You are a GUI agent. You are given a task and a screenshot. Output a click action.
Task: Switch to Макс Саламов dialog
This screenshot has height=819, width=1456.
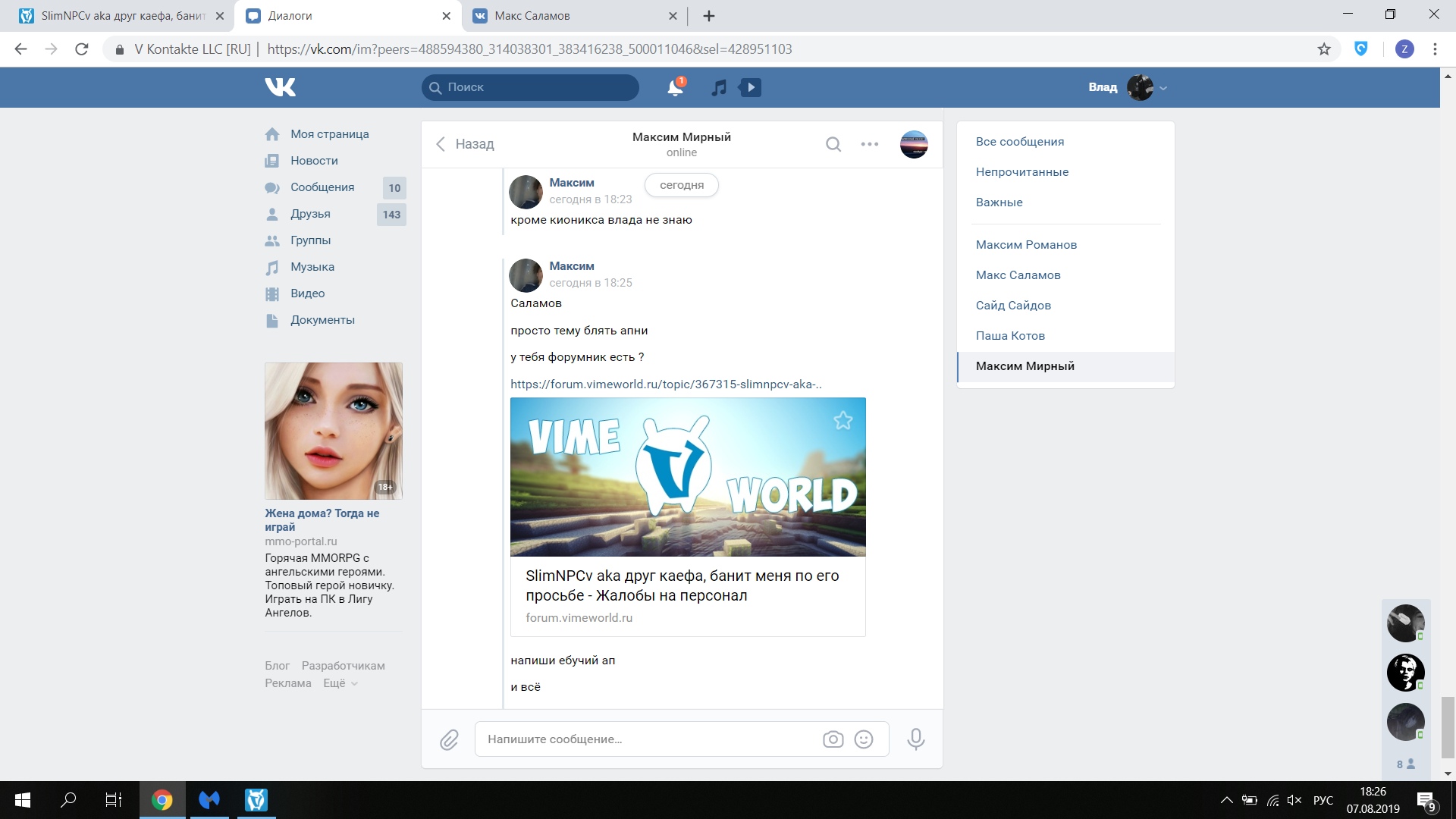coord(1018,275)
